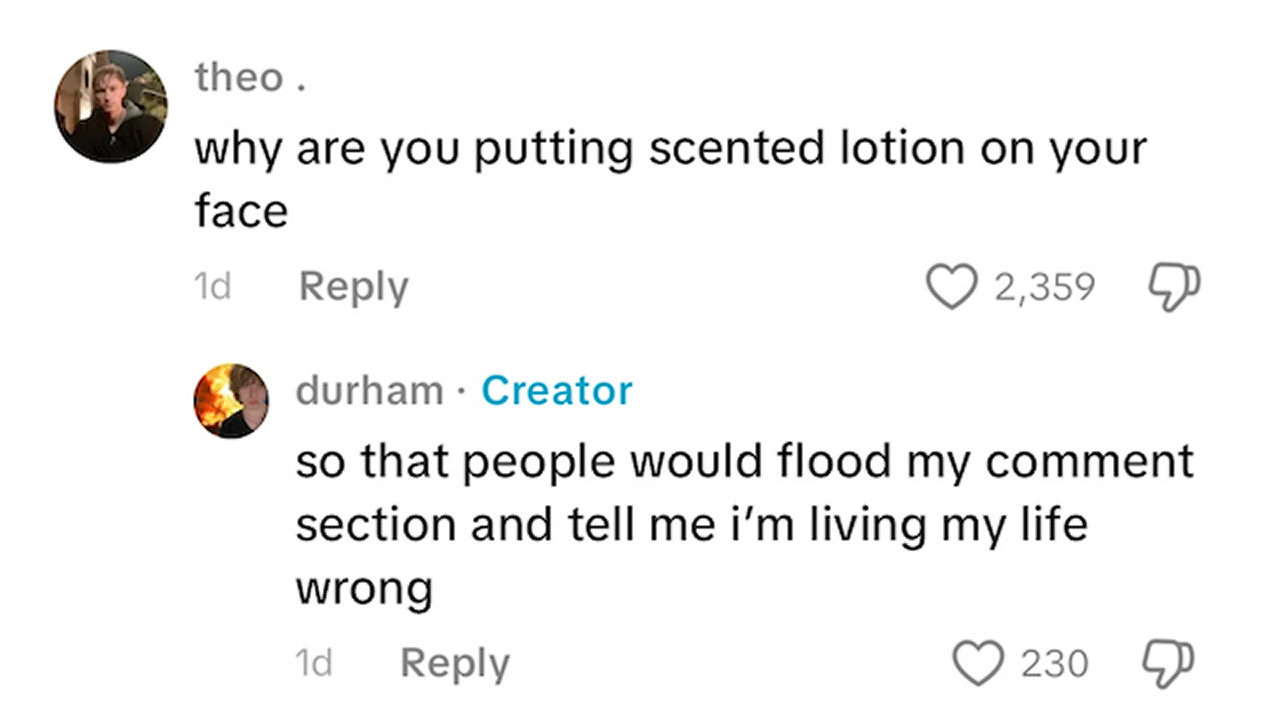Open theo's profile picture
This screenshot has height=720, width=1272.
[x=111, y=106]
